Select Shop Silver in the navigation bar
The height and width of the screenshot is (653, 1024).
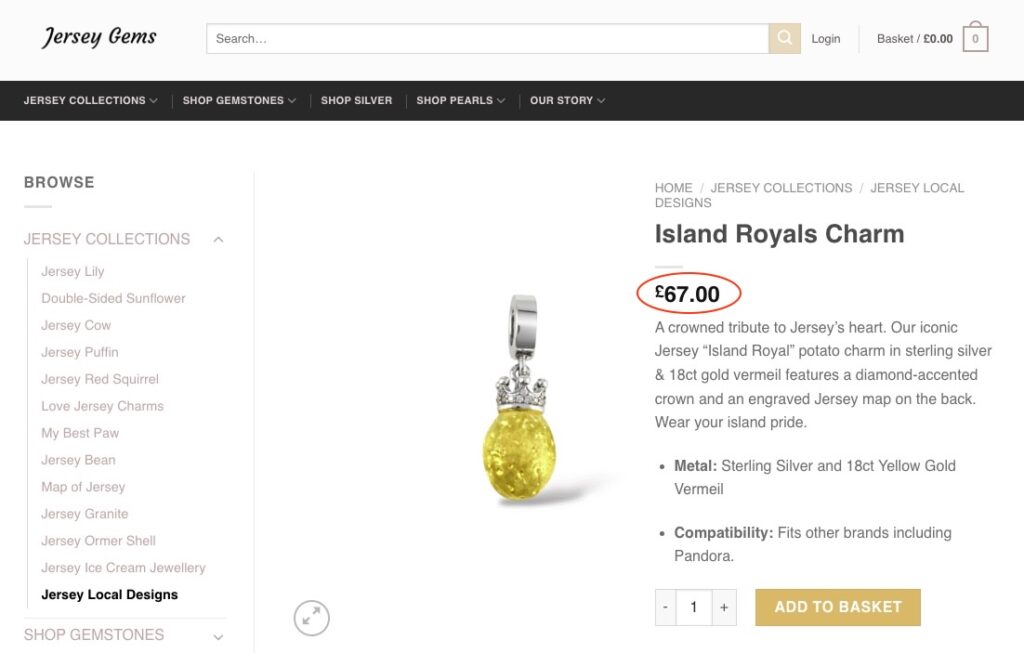pyautogui.click(x=357, y=100)
